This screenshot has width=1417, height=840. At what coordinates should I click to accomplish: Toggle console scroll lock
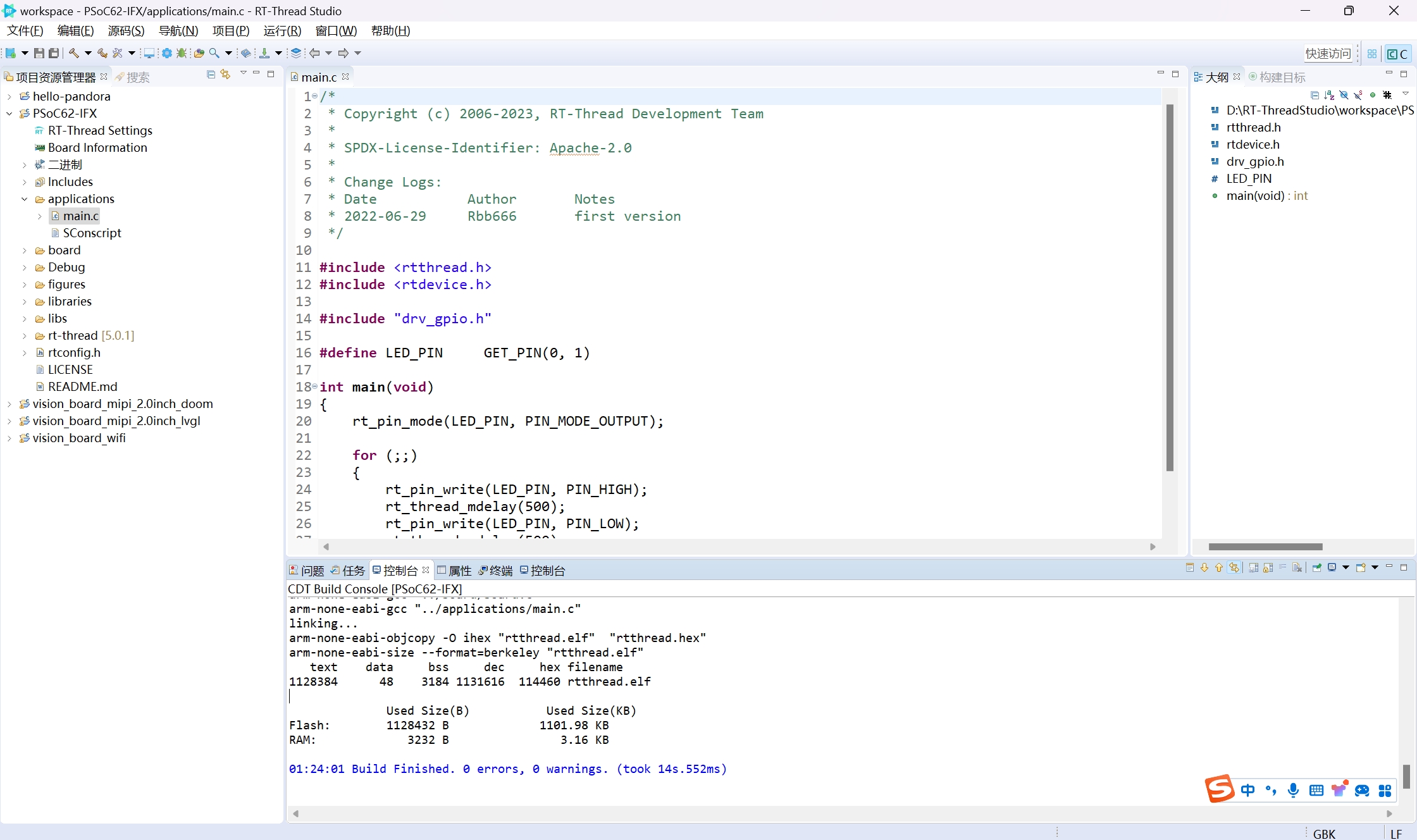point(1268,568)
